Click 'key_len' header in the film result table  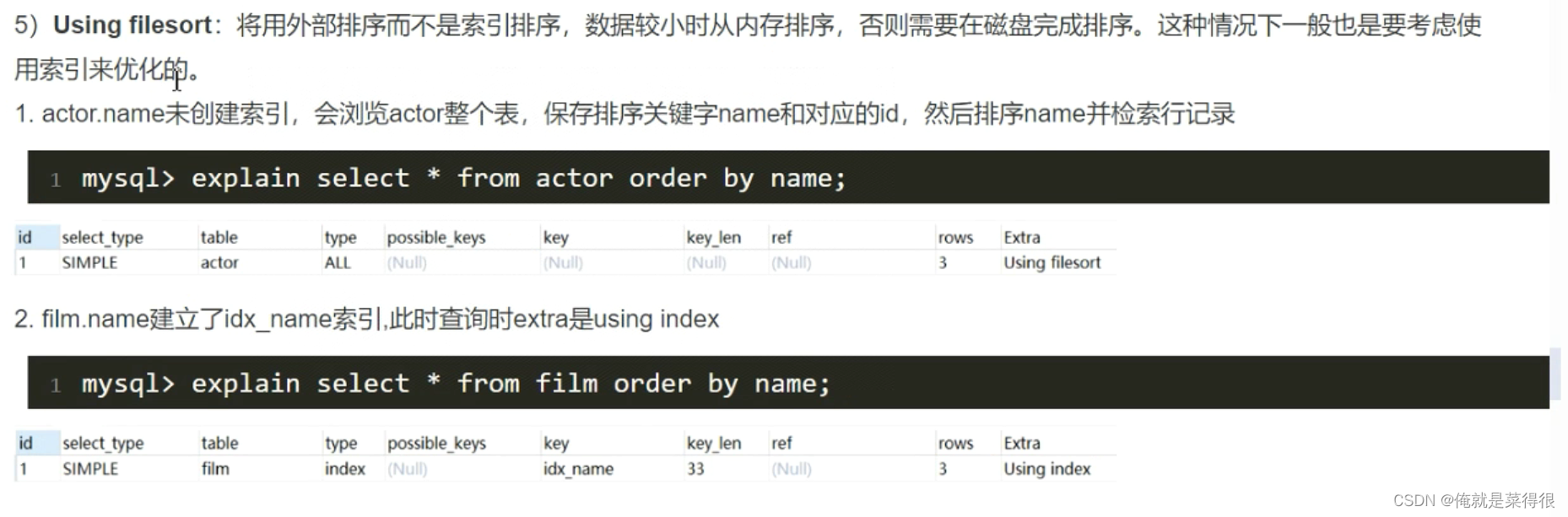click(714, 444)
